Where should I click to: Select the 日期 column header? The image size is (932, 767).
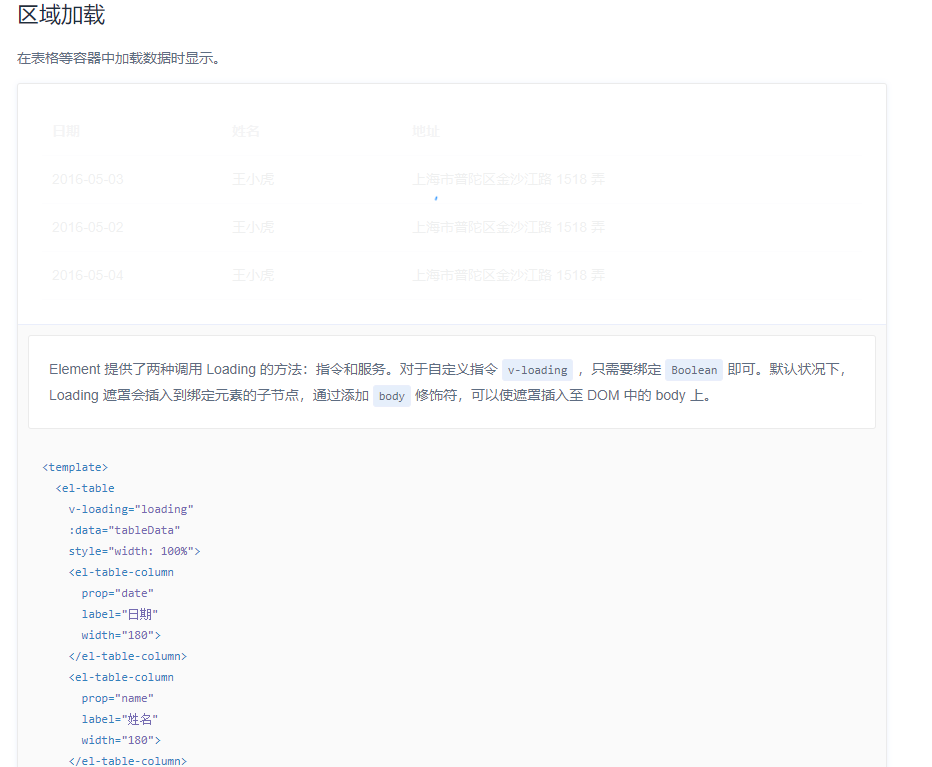[66, 131]
